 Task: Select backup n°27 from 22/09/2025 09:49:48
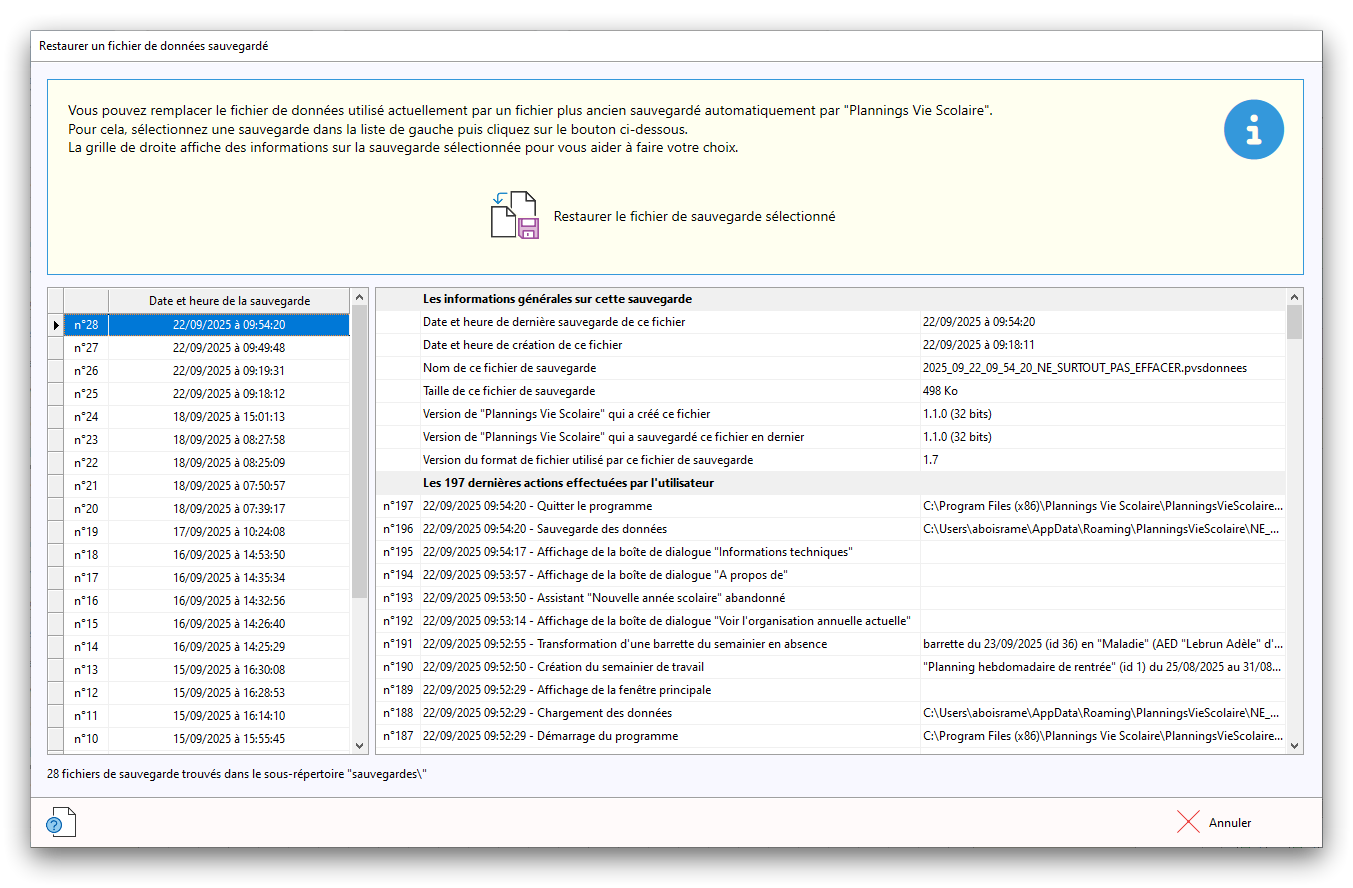(x=228, y=348)
